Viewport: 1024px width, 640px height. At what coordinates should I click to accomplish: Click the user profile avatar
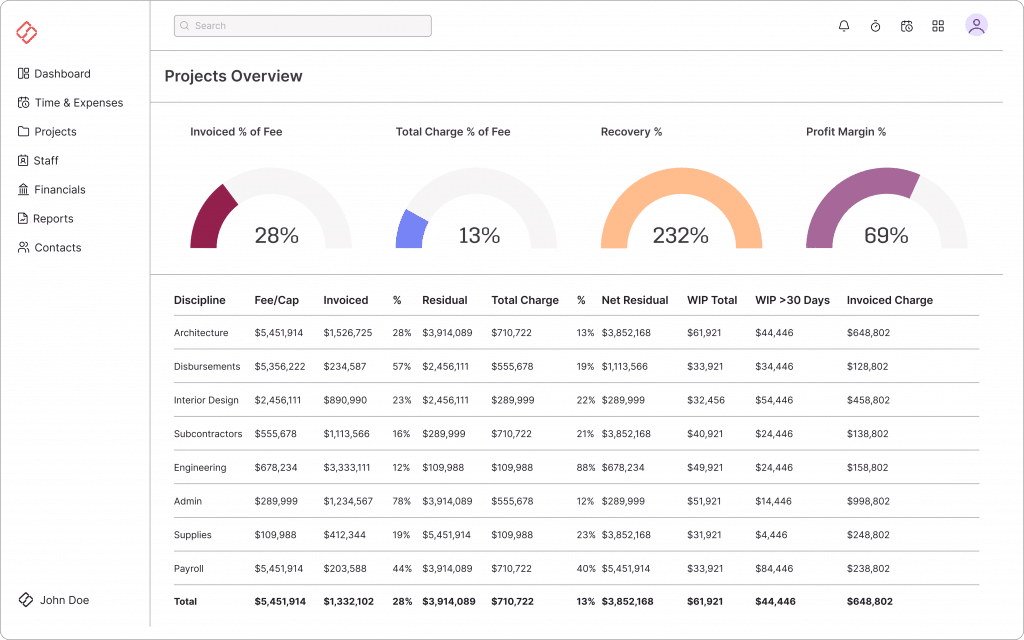coord(976,26)
